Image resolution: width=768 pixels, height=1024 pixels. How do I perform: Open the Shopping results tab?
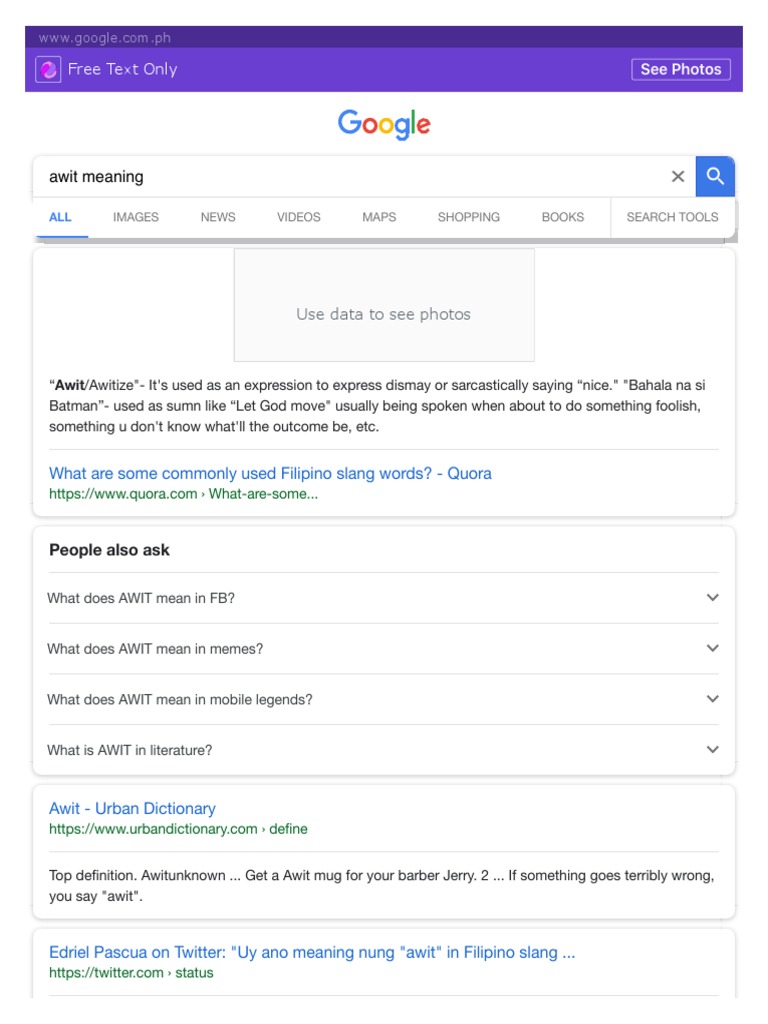coord(468,217)
